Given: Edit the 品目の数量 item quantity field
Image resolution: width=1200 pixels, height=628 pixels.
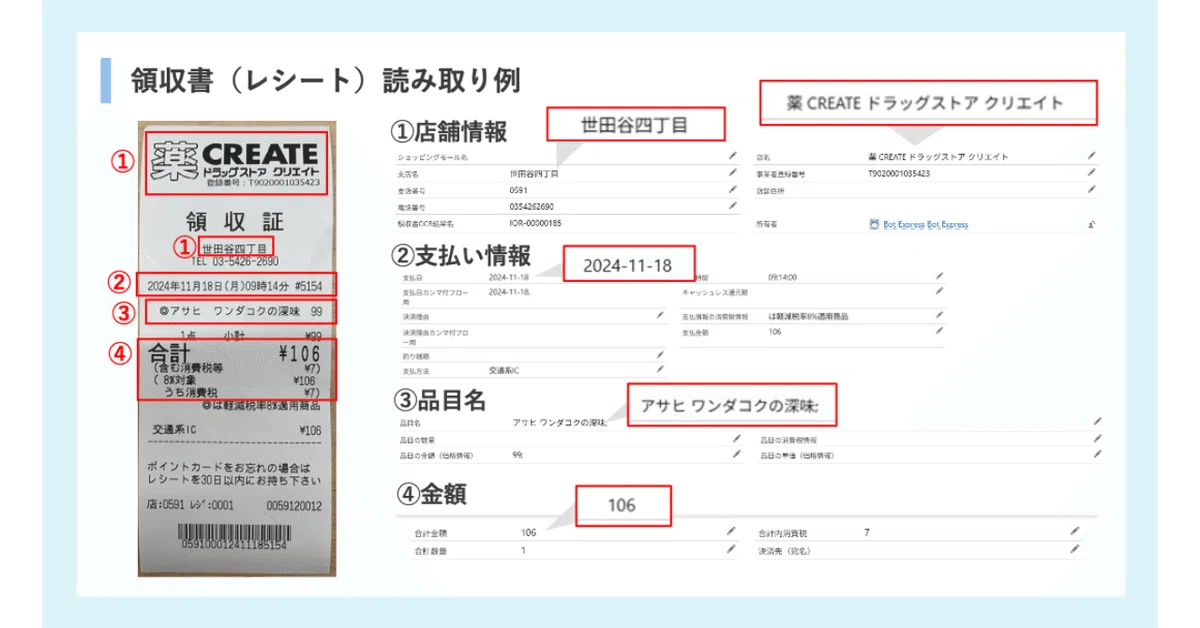Looking at the screenshot, I should coord(737,438).
